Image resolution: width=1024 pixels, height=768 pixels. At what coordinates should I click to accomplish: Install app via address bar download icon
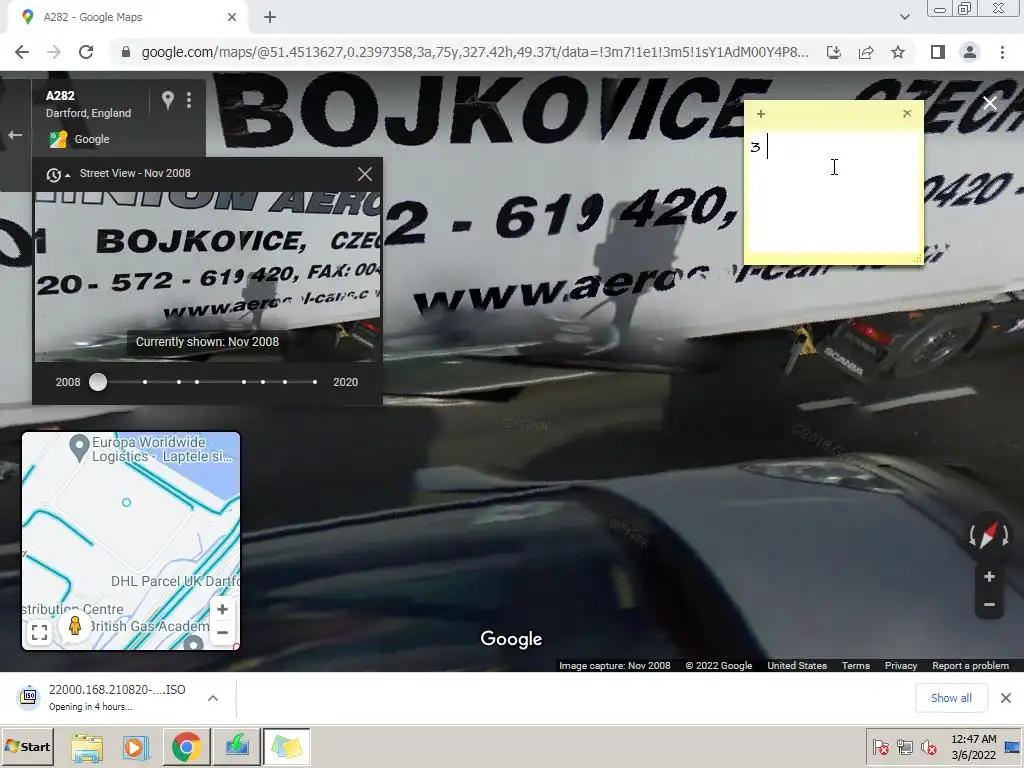tap(834, 52)
